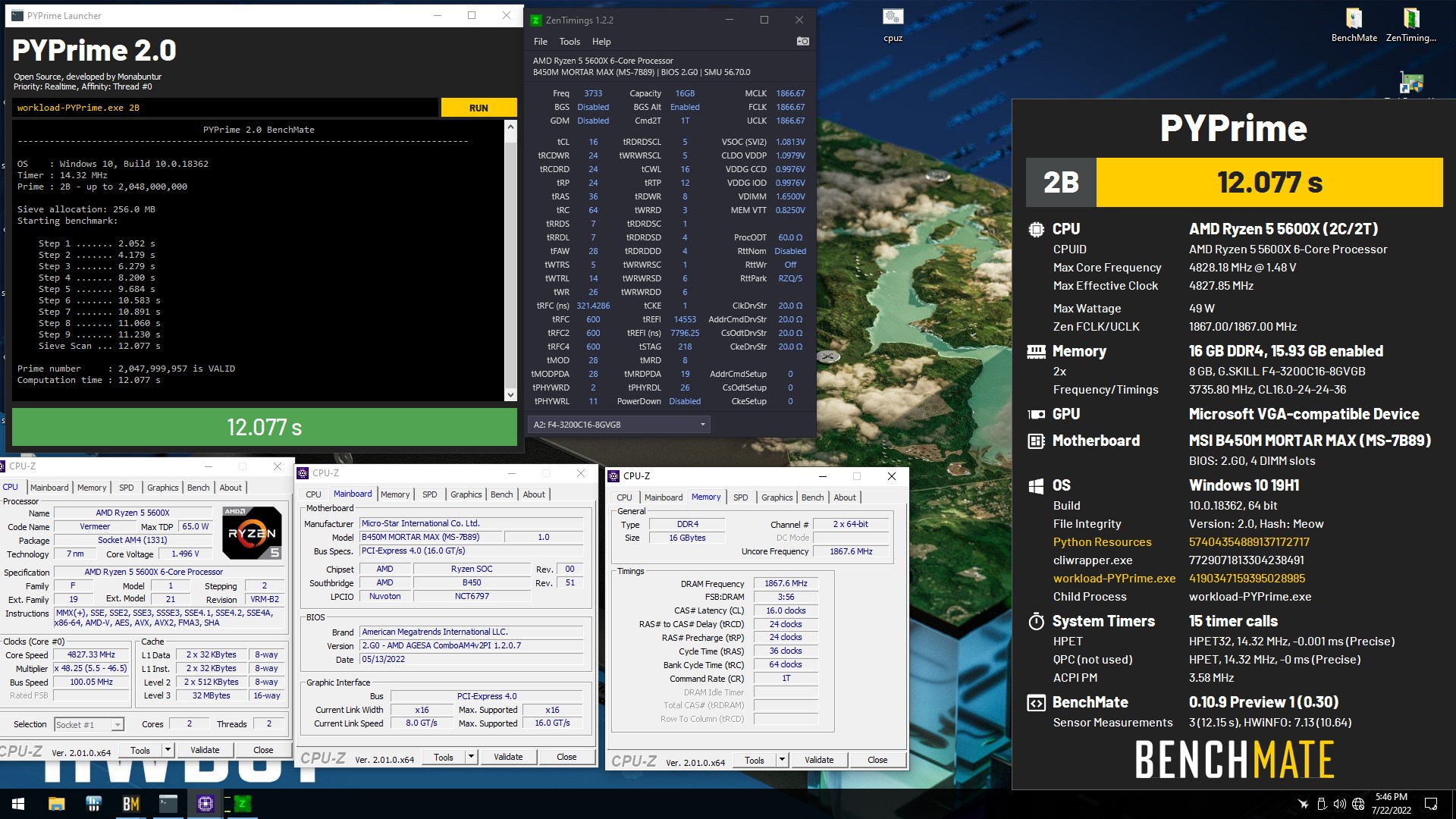Click the CPU-Z Cores value field
Image resolution: width=1456 pixels, height=819 pixels.
point(189,724)
